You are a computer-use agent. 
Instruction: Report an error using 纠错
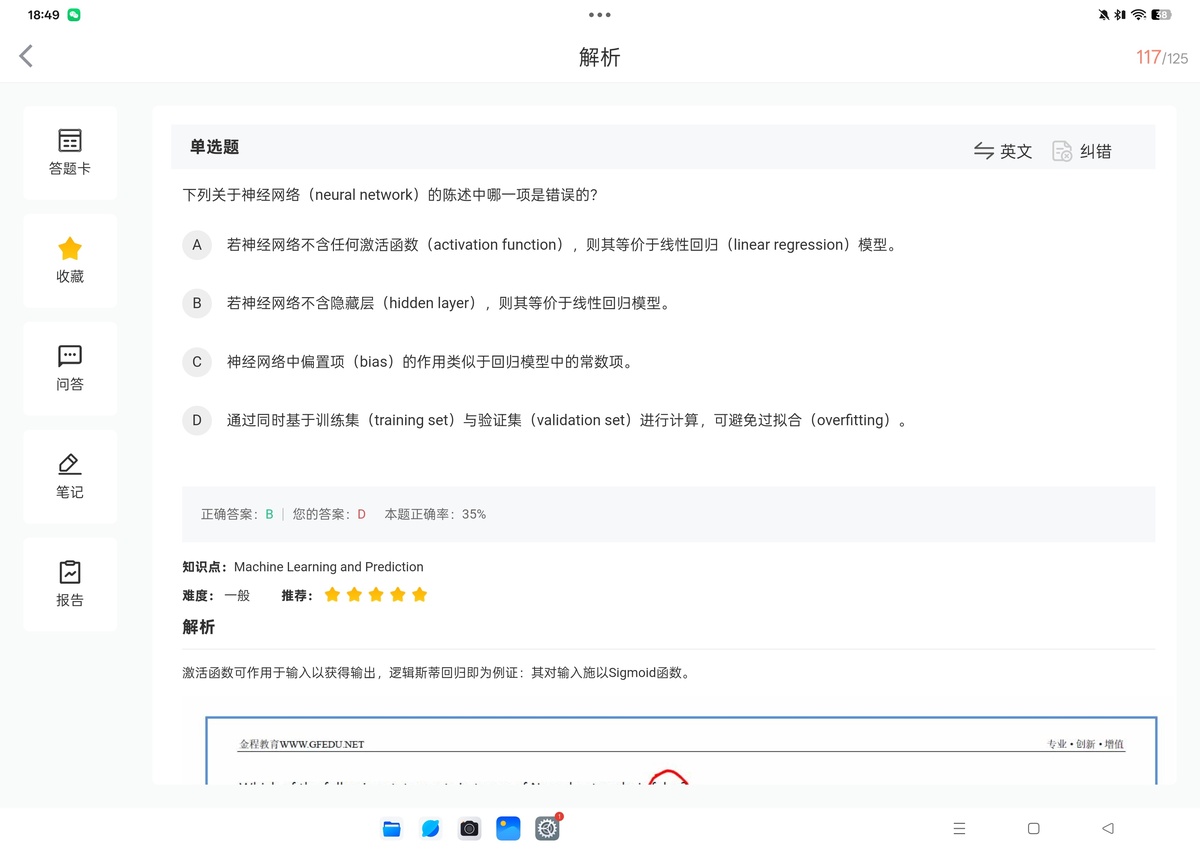1082,151
